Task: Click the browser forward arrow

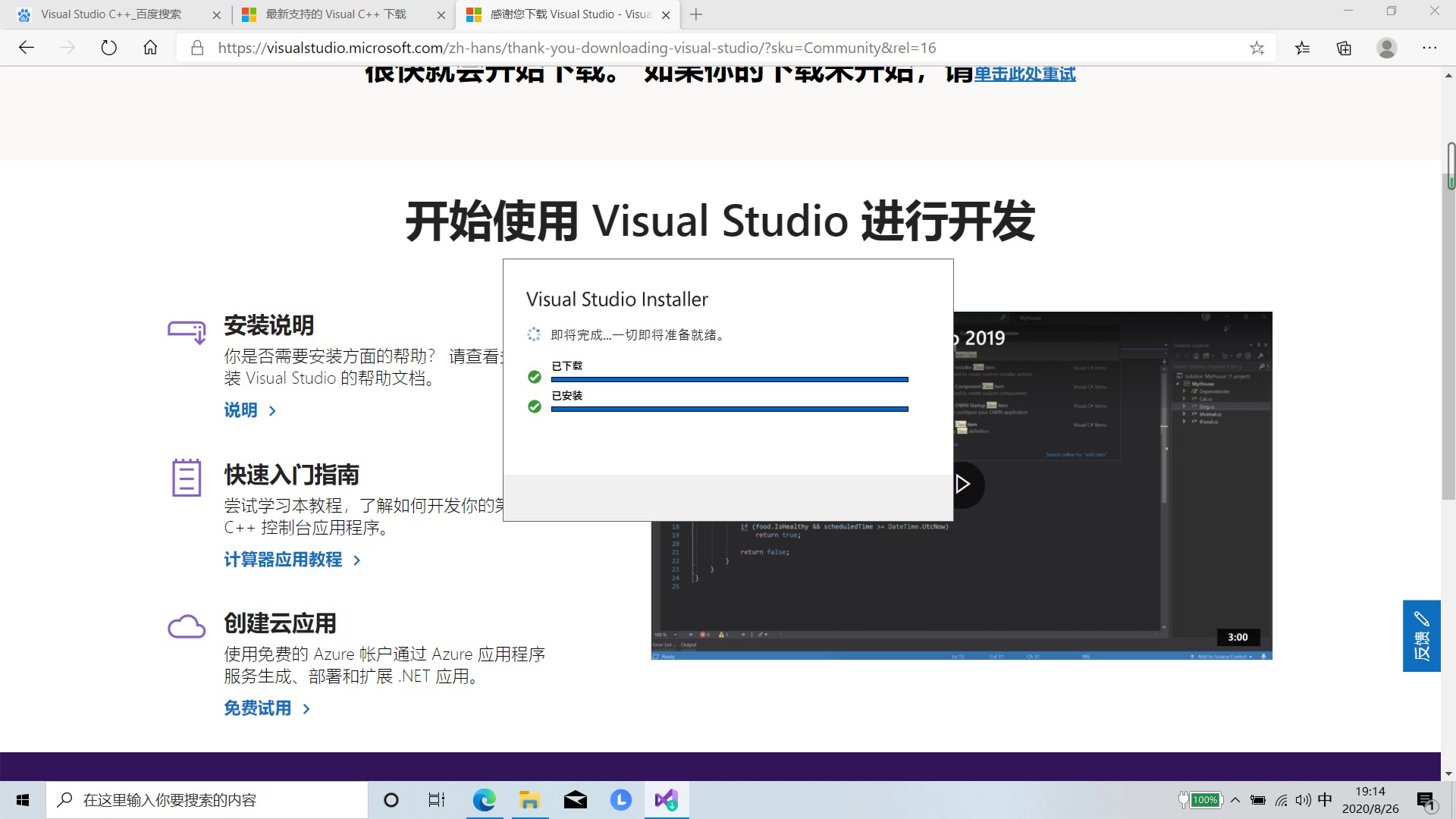Action: pos(67,48)
